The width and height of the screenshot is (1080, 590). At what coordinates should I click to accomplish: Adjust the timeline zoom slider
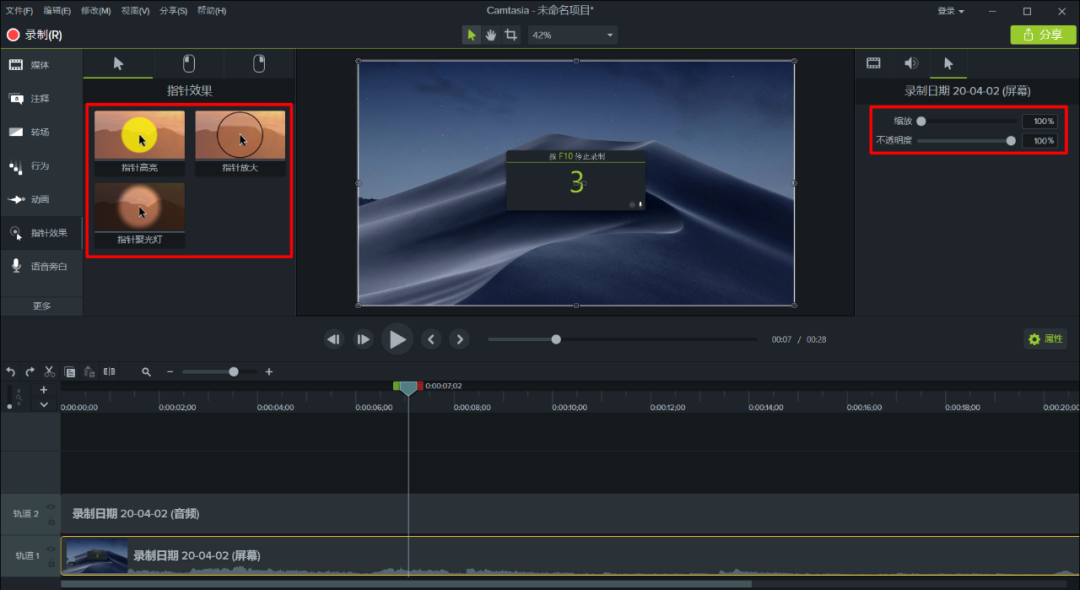point(219,372)
